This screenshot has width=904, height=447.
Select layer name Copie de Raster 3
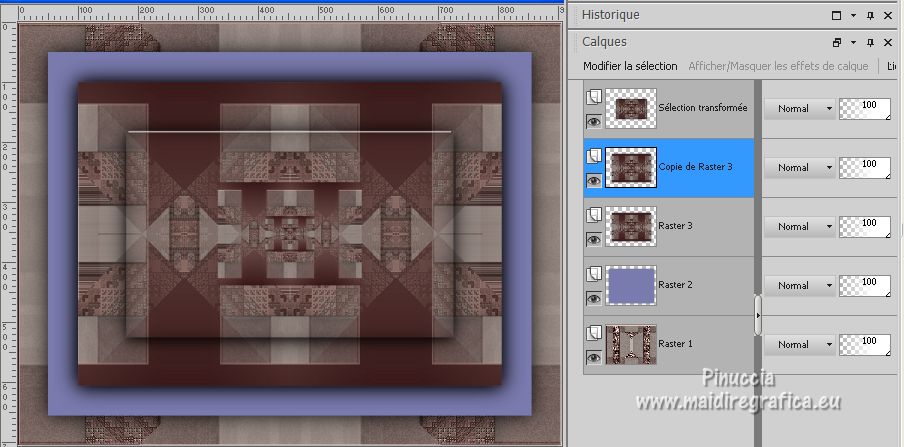point(695,167)
